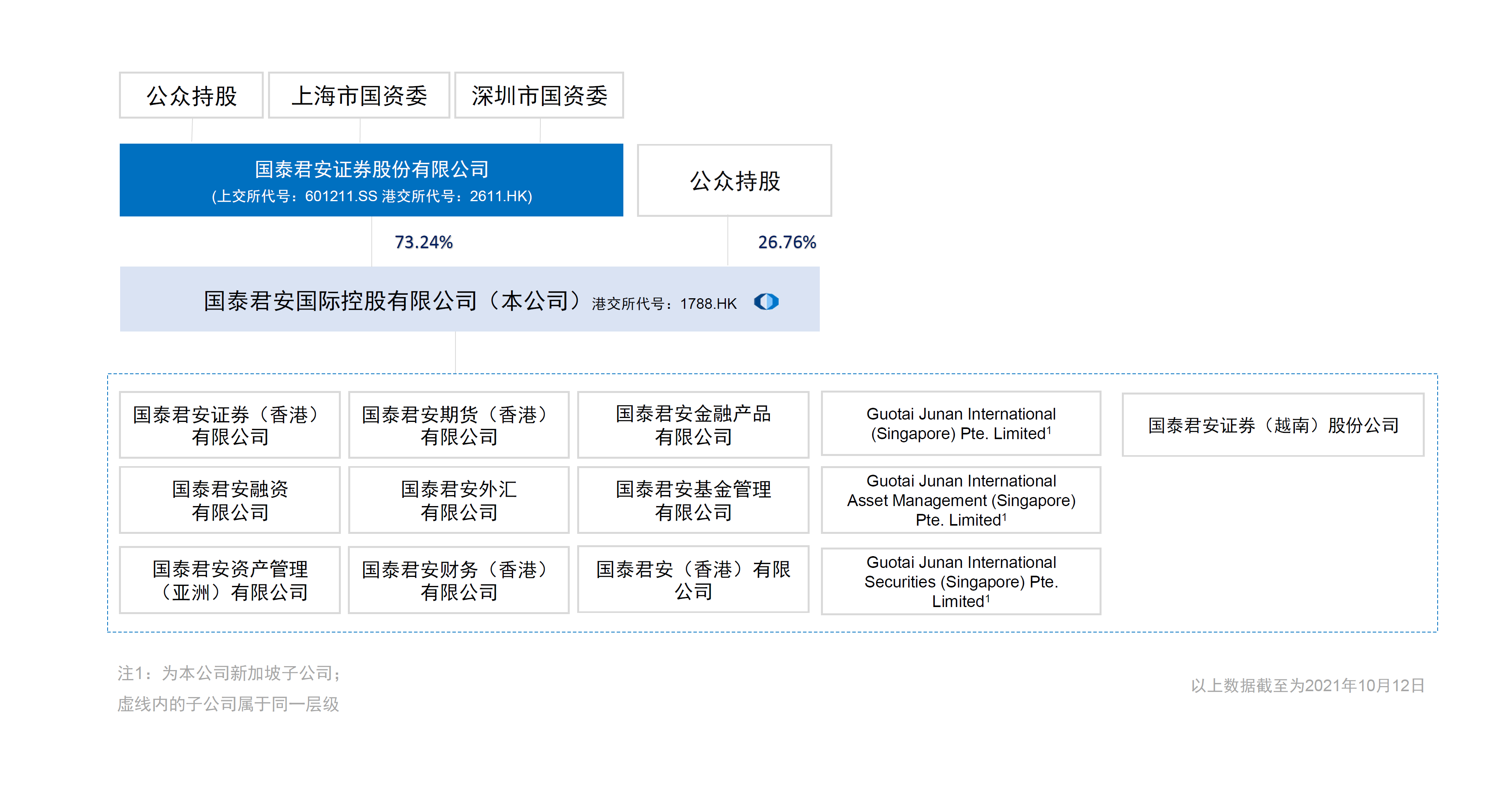The width and height of the screenshot is (1512, 800).
Task: Select 国泰君安资产管理（亚洲）有限公司 box
Action: coord(229,580)
